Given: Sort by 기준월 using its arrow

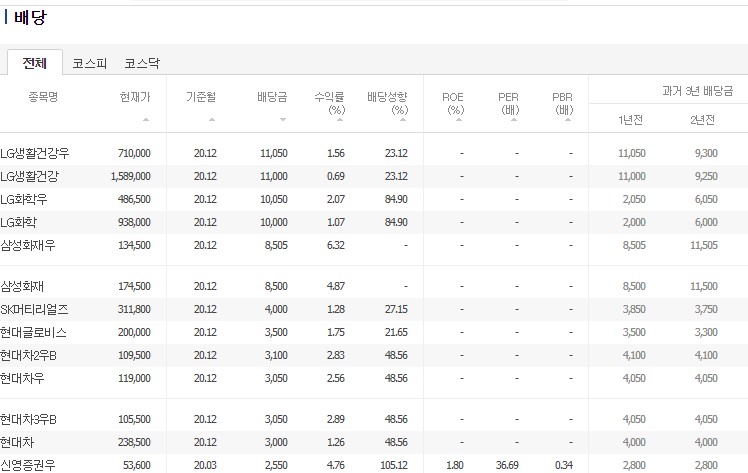Looking at the screenshot, I should coord(212,120).
